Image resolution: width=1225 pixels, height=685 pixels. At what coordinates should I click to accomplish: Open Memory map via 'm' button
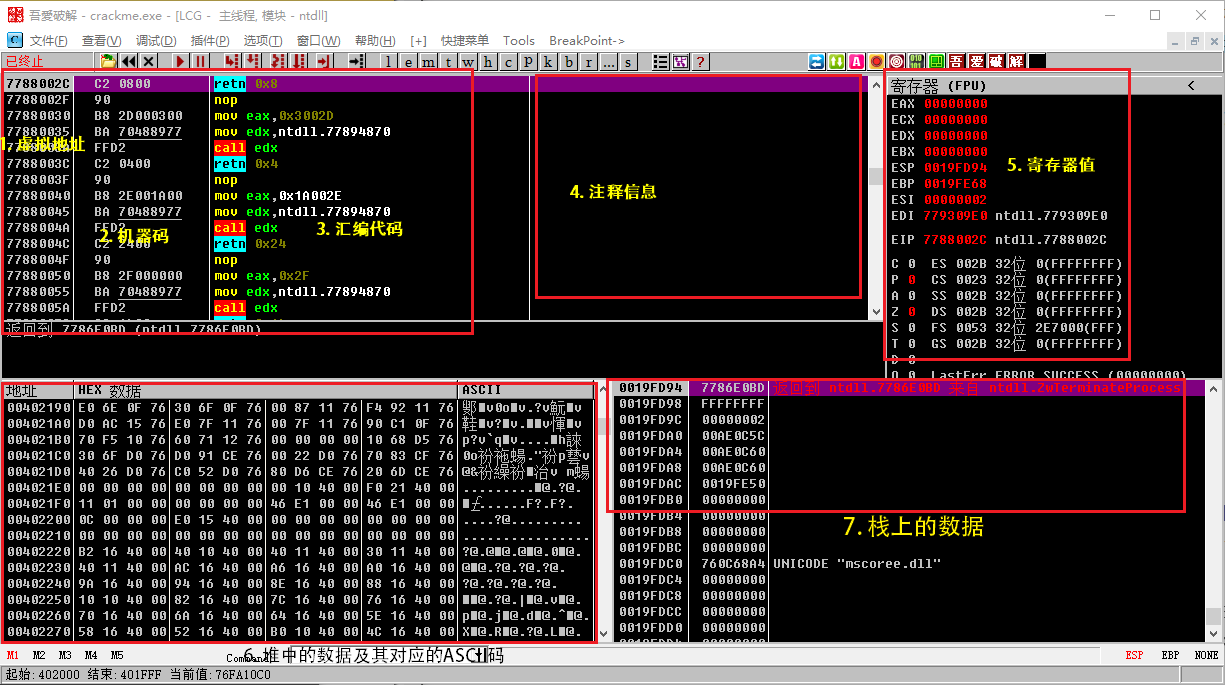point(429,62)
